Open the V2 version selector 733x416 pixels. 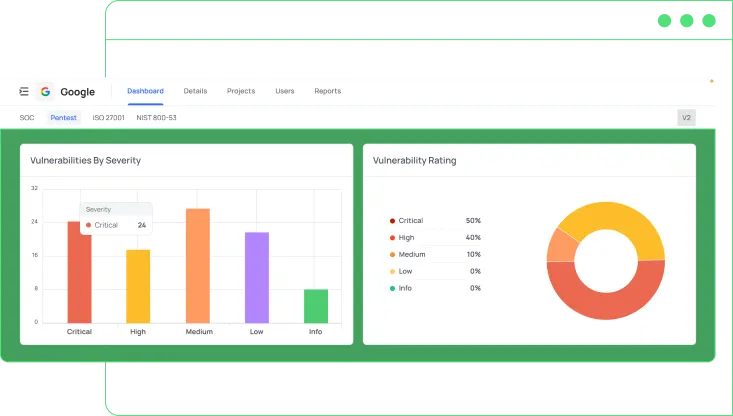686,118
